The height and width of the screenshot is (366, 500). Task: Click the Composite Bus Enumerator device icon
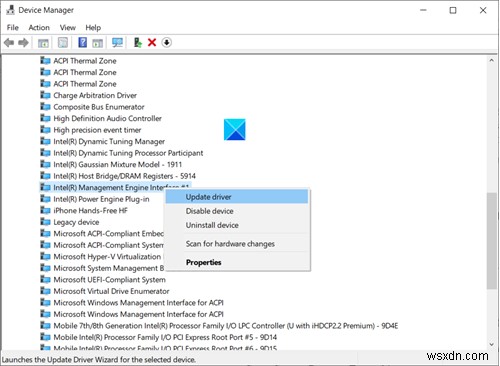pos(45,107)
